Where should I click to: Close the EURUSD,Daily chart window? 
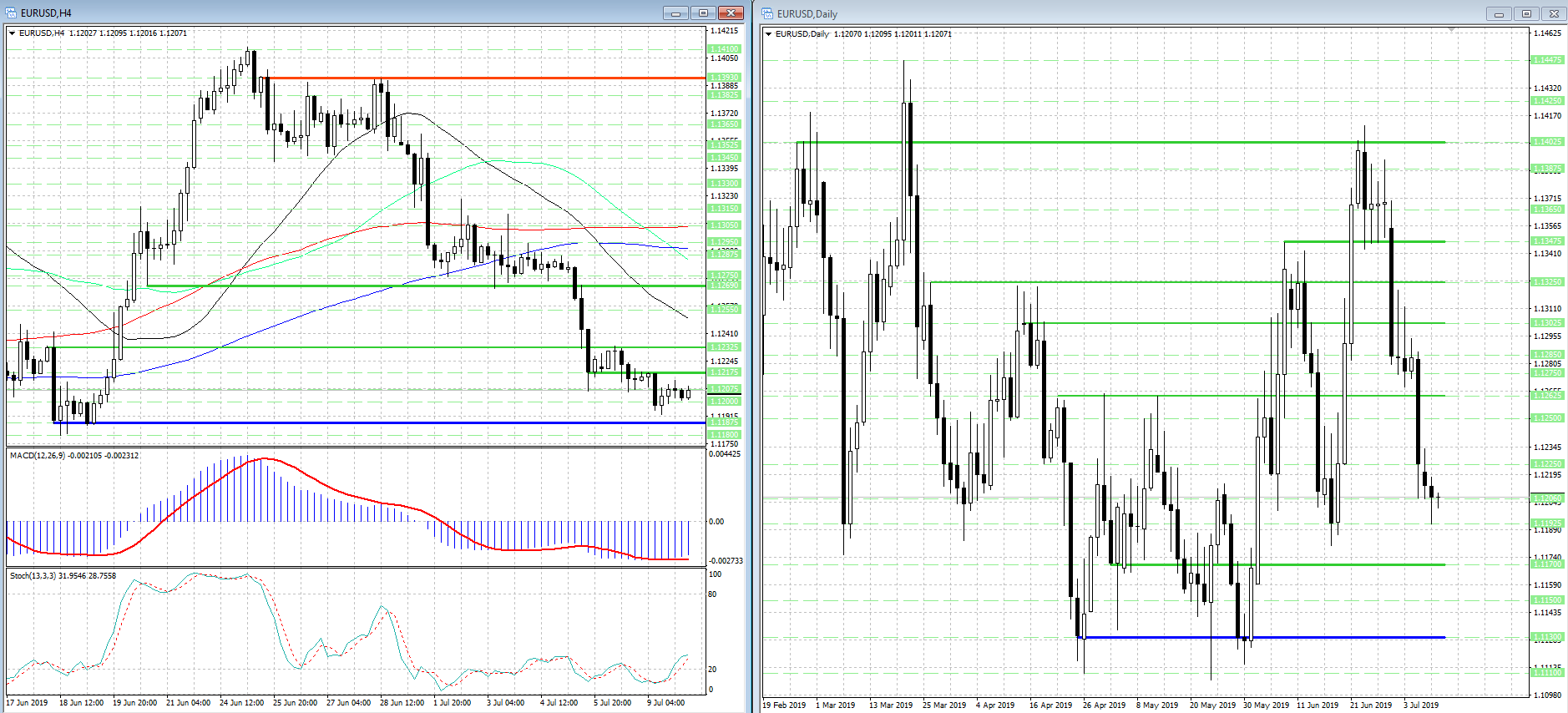[1554, 13]
